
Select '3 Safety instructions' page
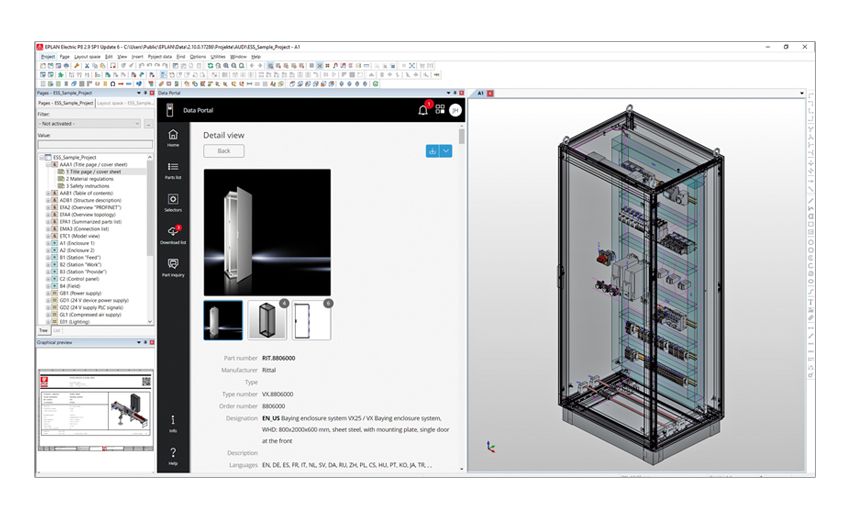87,186
